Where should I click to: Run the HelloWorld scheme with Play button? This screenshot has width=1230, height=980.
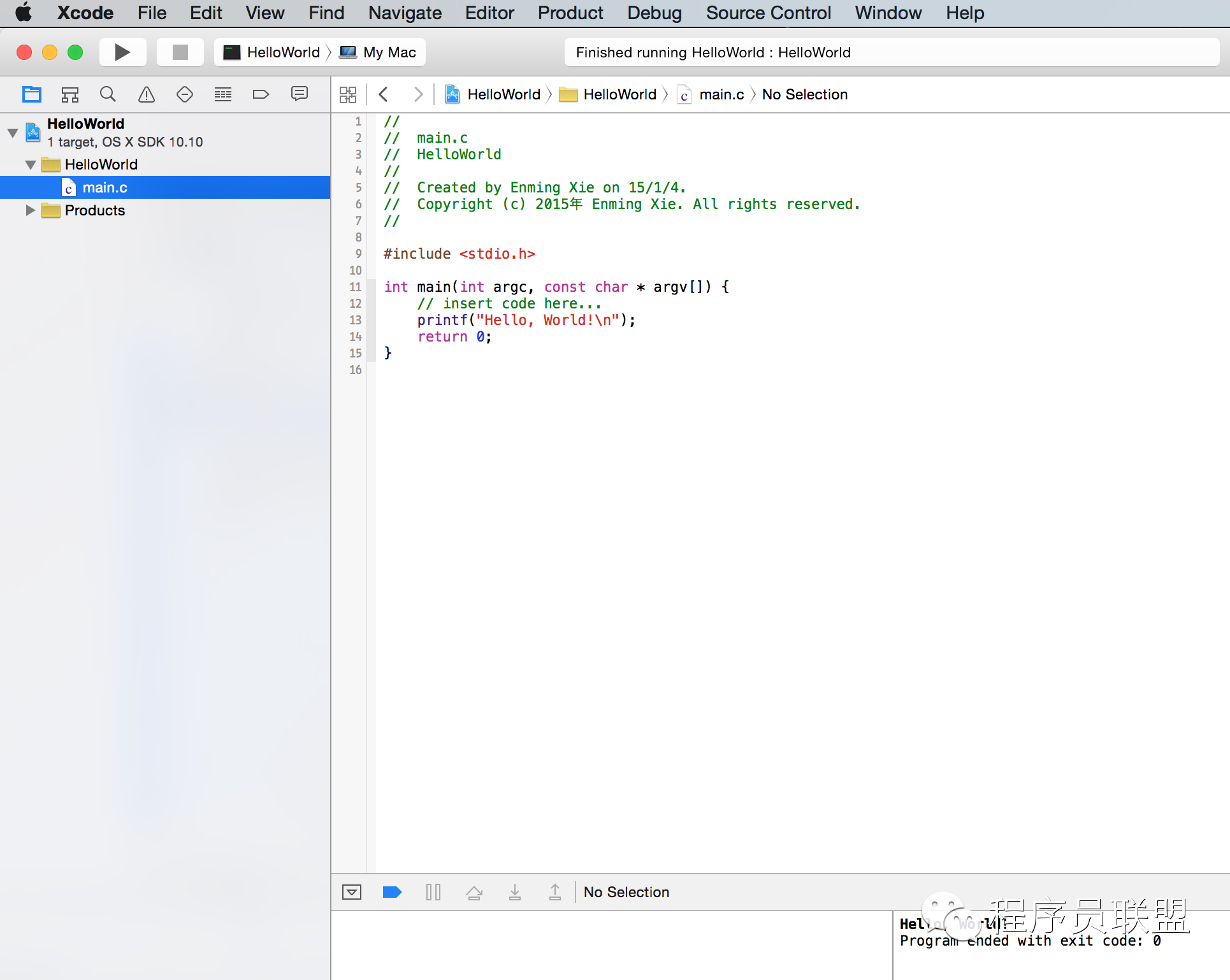pyautogui.click(x=122, y=52)
